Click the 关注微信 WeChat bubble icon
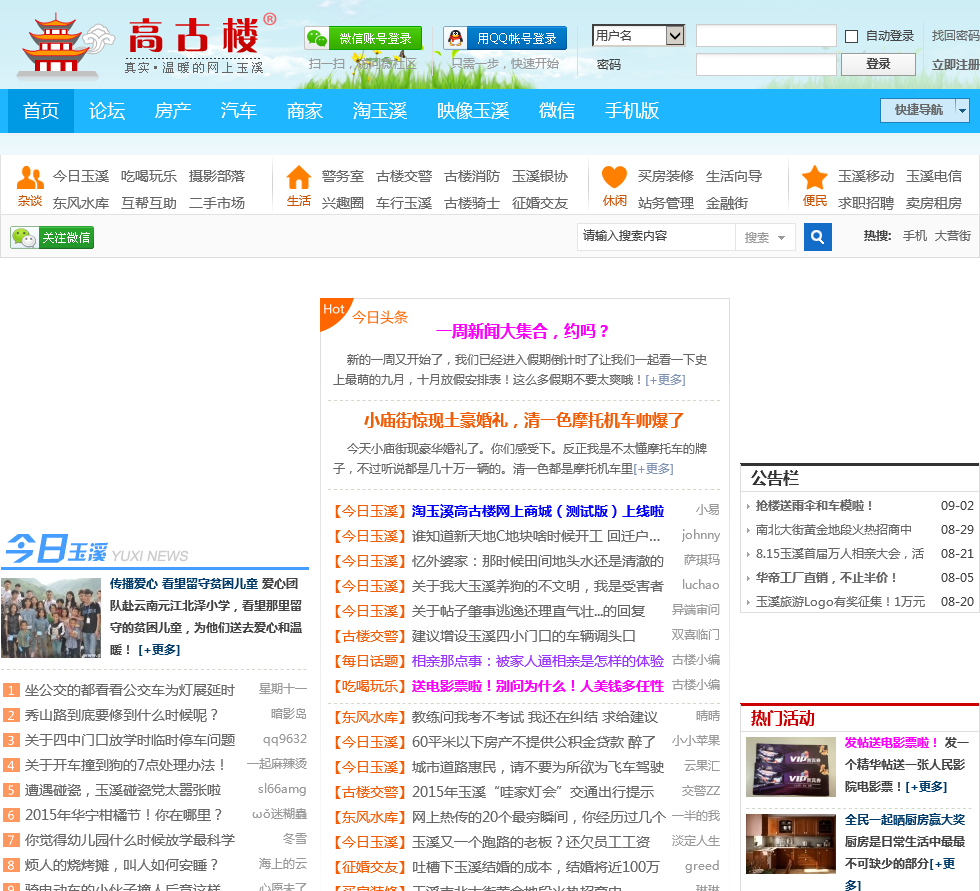 click(x=24, y=237)
